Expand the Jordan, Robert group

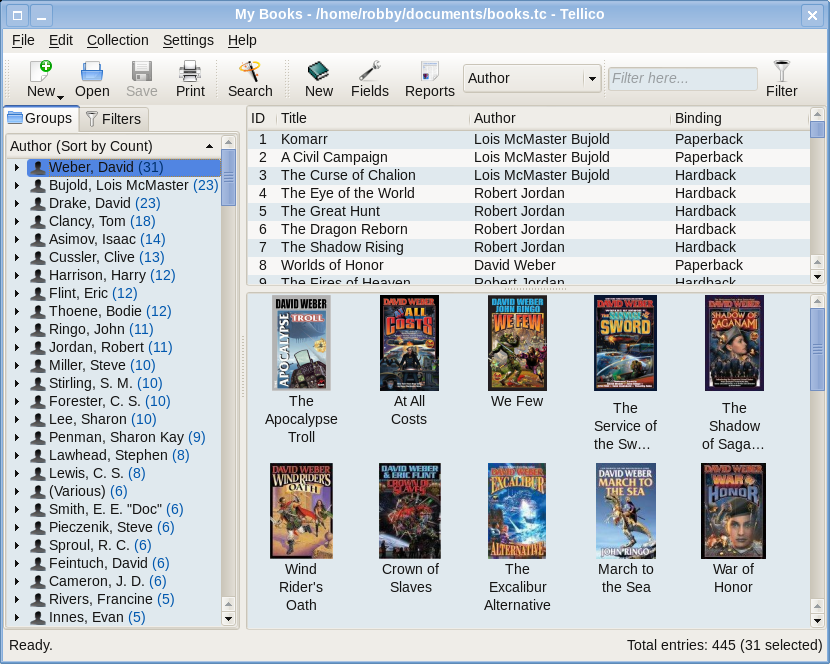(x=17, y=348)
